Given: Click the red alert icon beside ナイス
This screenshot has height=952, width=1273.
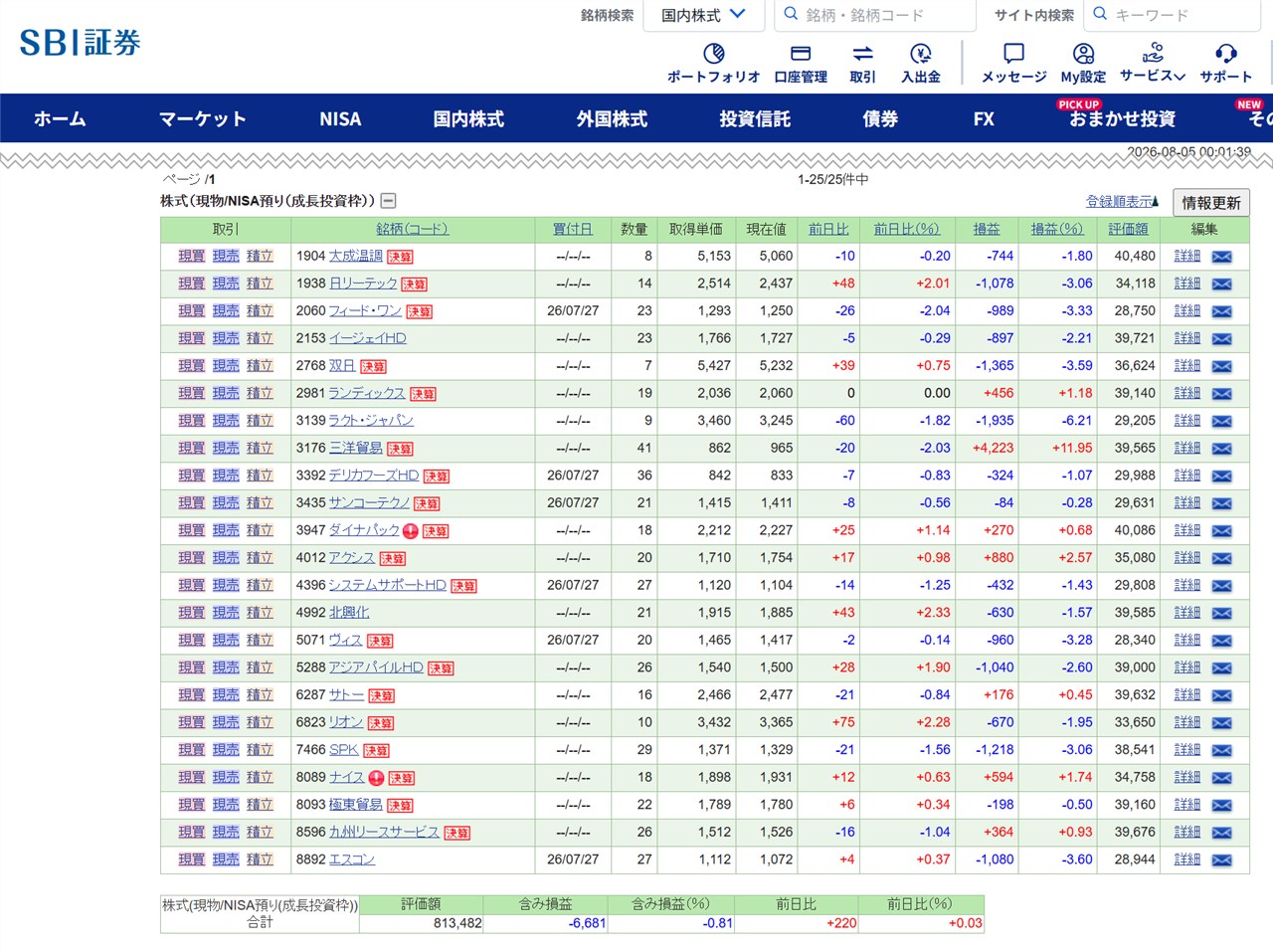Looking at the screenshot, I should coord(376,778).
